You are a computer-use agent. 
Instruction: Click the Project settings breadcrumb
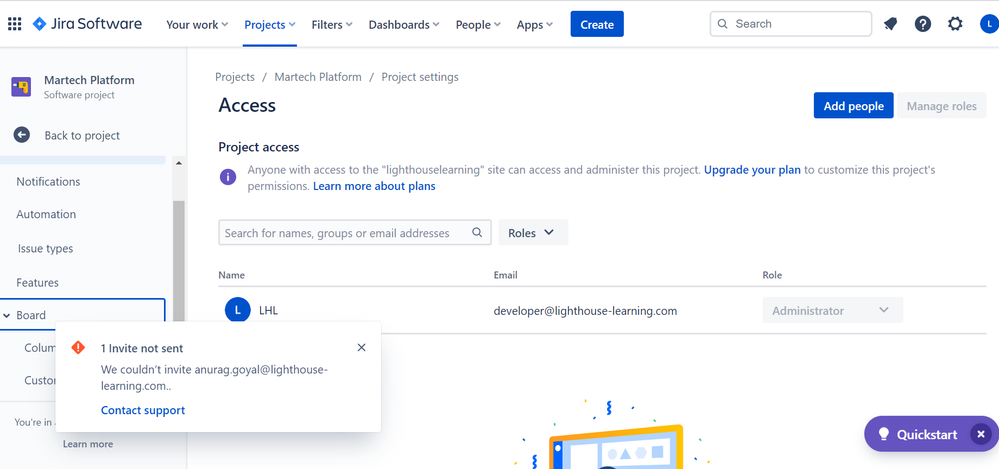(420, 77)
